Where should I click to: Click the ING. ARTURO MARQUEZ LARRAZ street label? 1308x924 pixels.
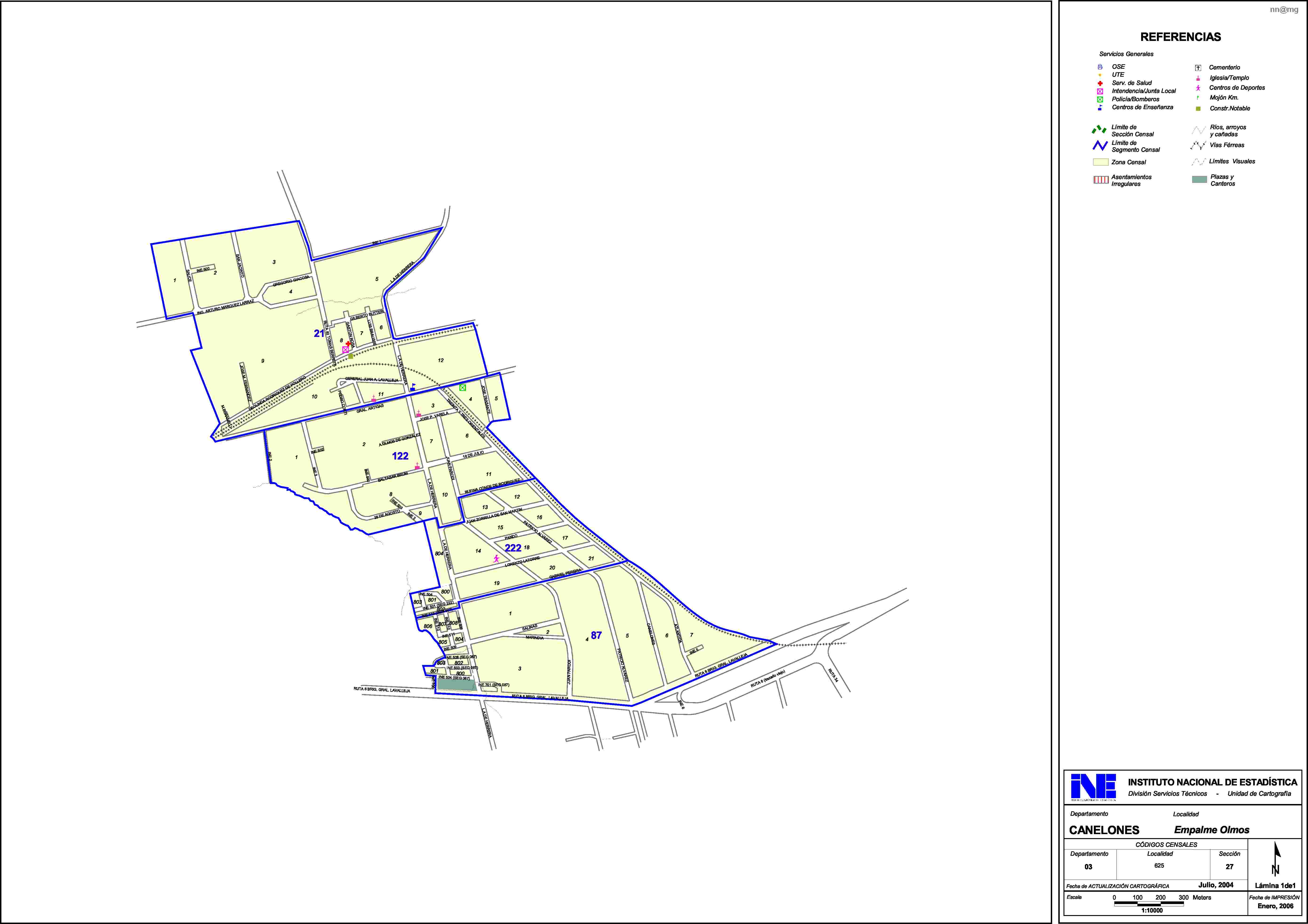click(x=226, y=307)
